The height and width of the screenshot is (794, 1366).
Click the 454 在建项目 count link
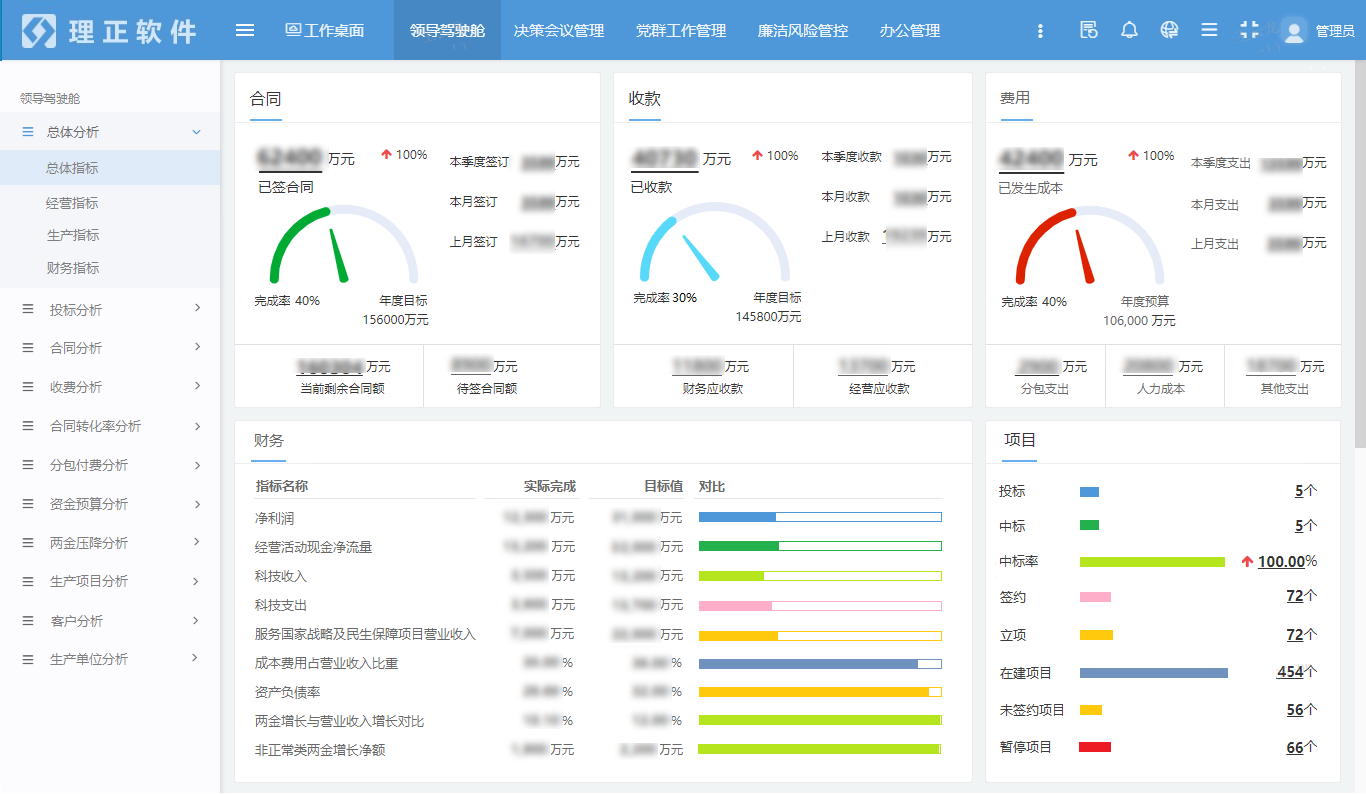(x=1289, y=673)
